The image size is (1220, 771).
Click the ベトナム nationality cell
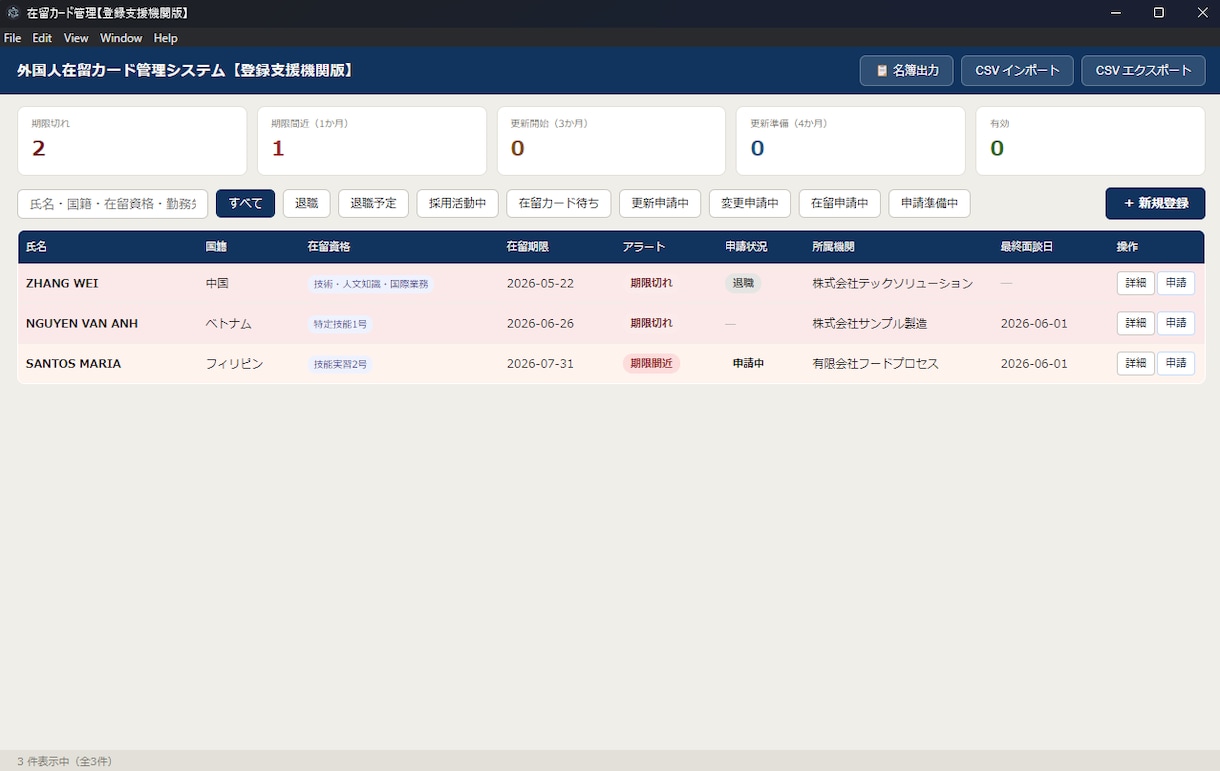click(228, 323)
